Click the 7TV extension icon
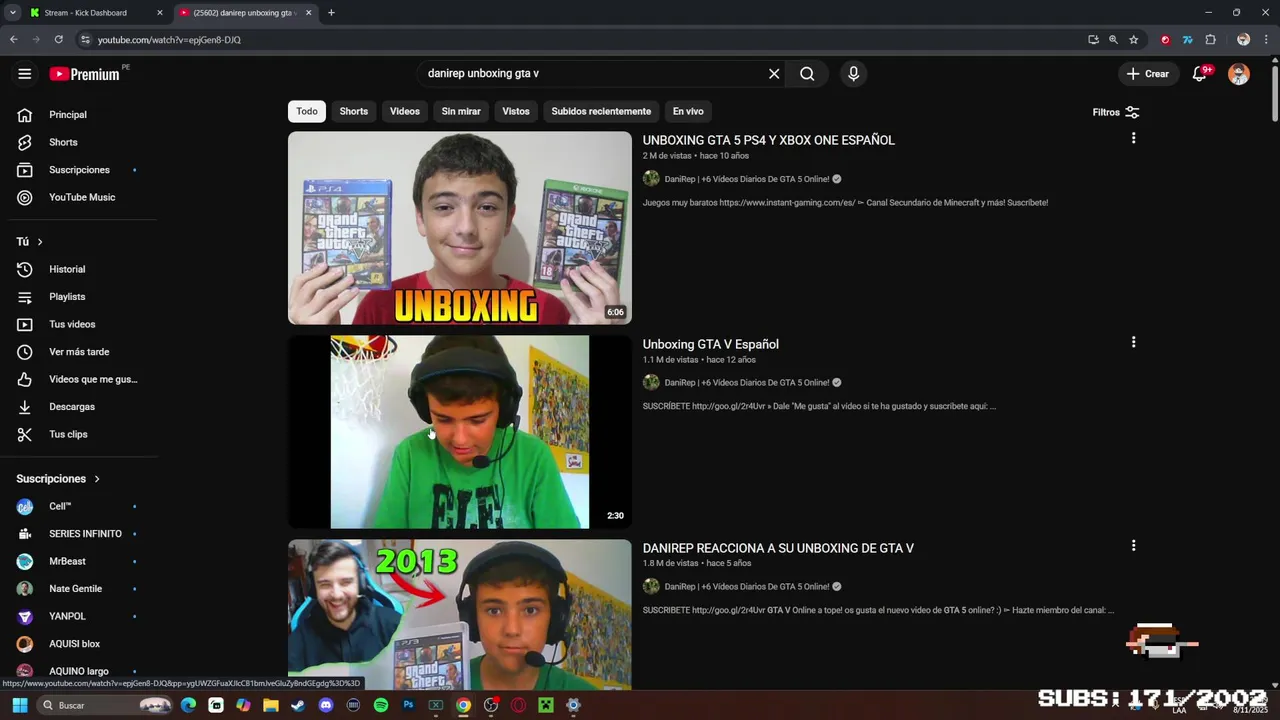1280x720 pixels. tap(1187, 40)
